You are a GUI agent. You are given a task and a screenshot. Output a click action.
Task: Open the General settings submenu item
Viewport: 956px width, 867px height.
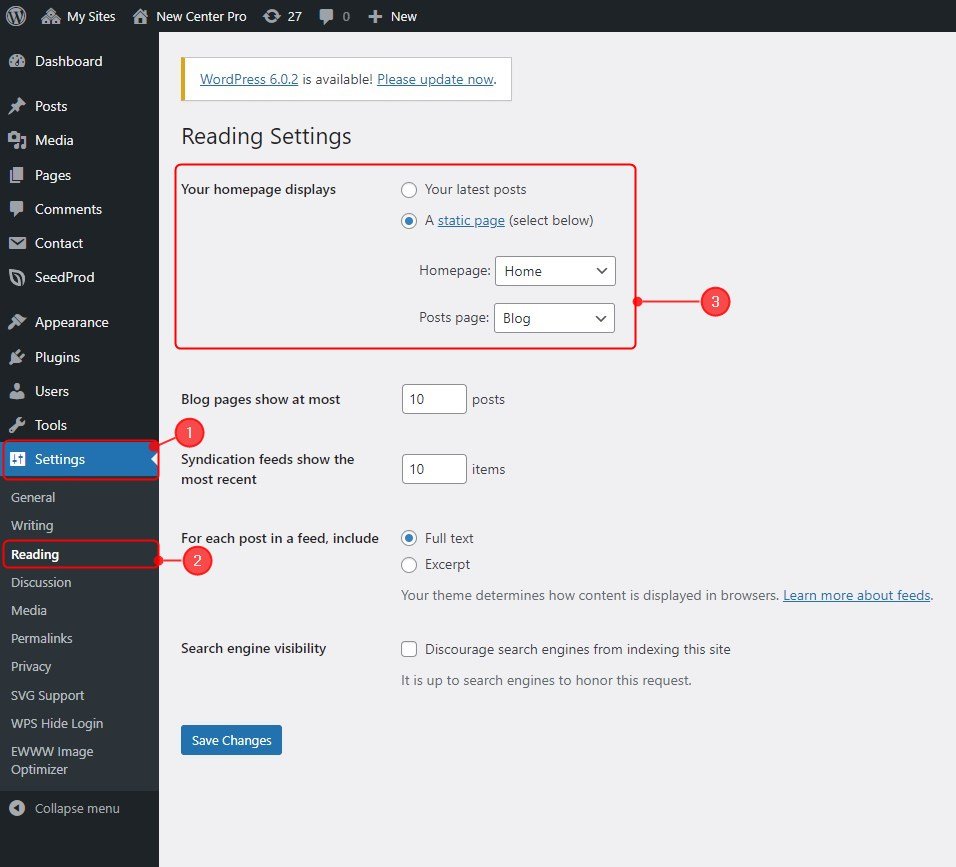coord(33,498)
